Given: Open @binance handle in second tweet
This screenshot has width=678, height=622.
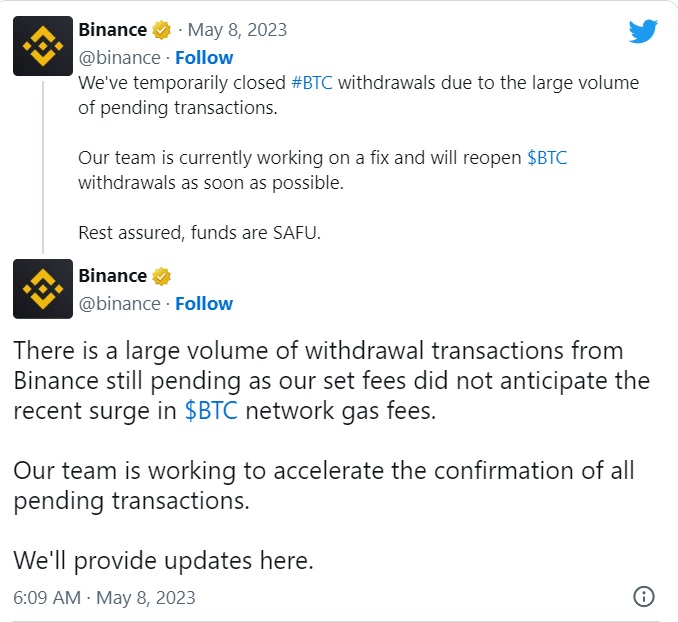Looking at the screenshot, I should tap(119, 304).
